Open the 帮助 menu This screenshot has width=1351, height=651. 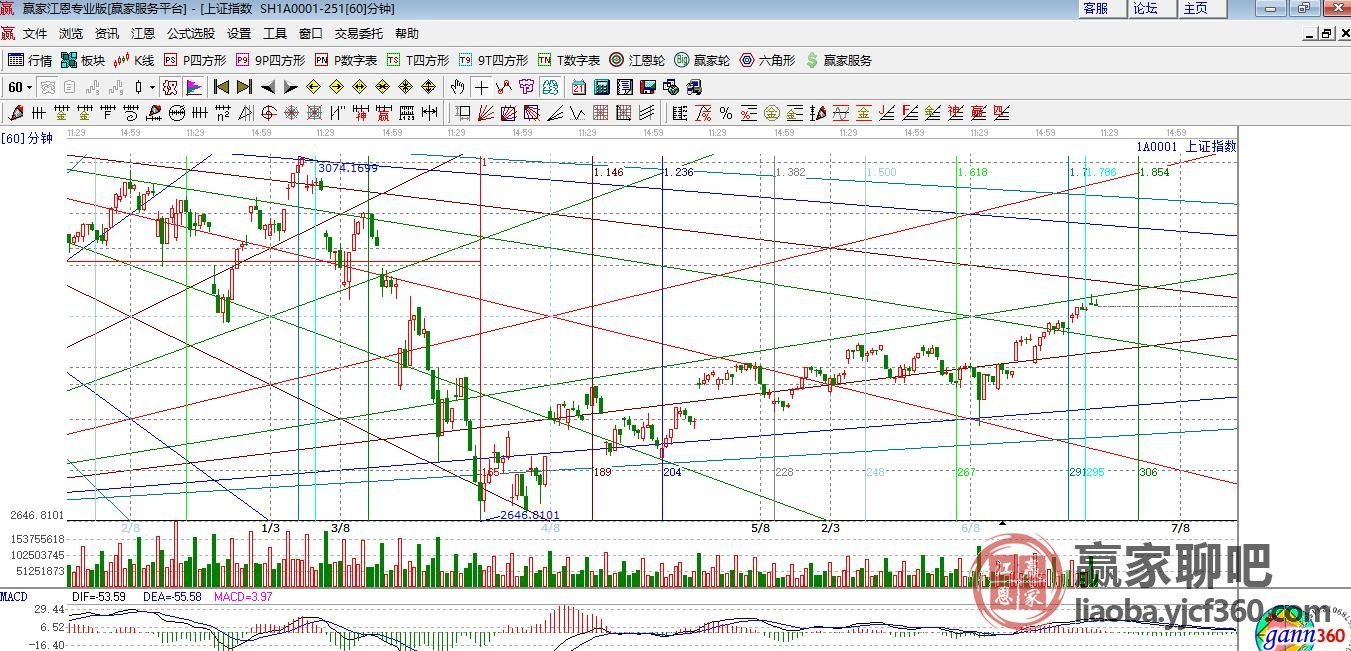tap(407, 33)
